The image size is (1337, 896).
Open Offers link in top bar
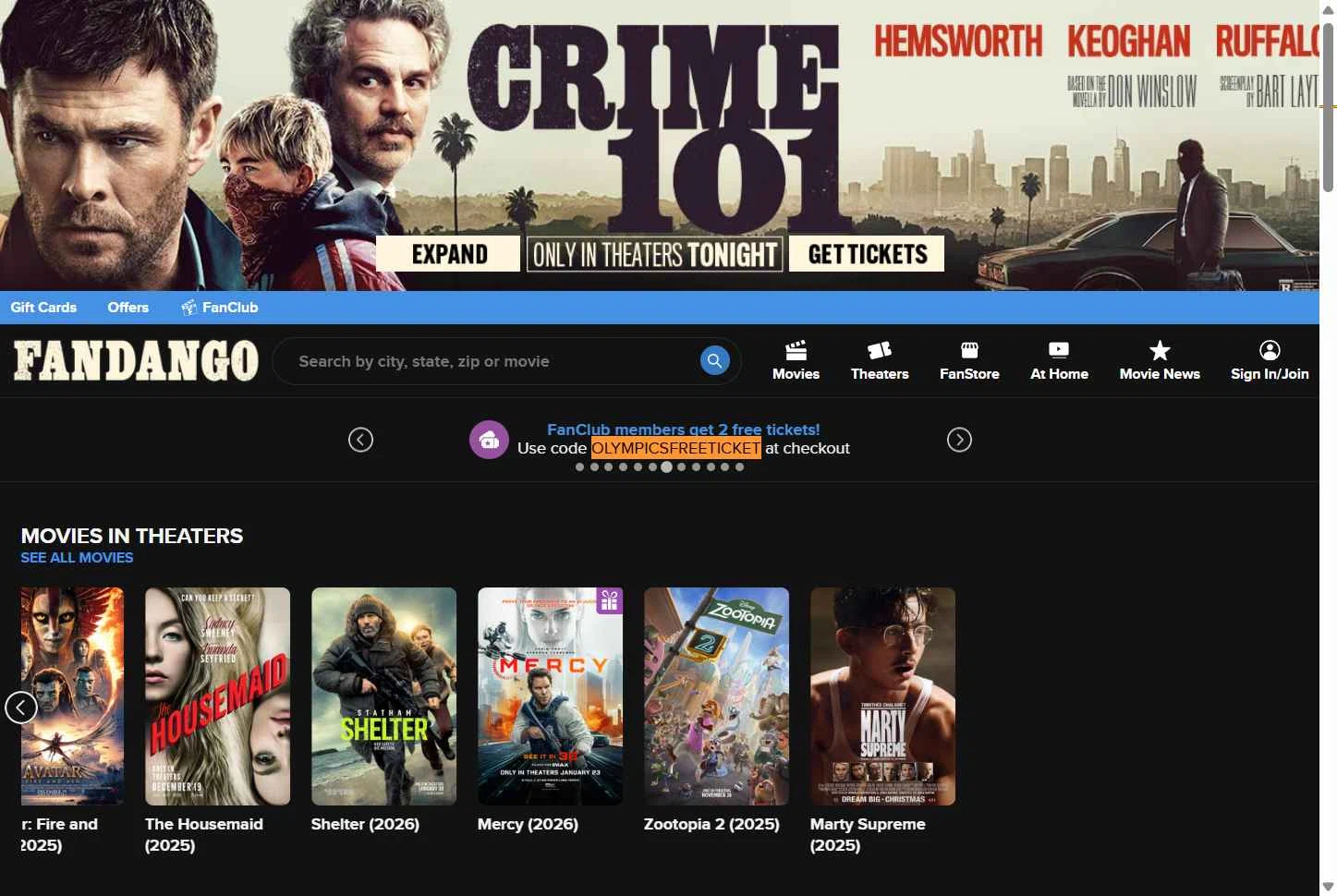[x=128, y=308]
